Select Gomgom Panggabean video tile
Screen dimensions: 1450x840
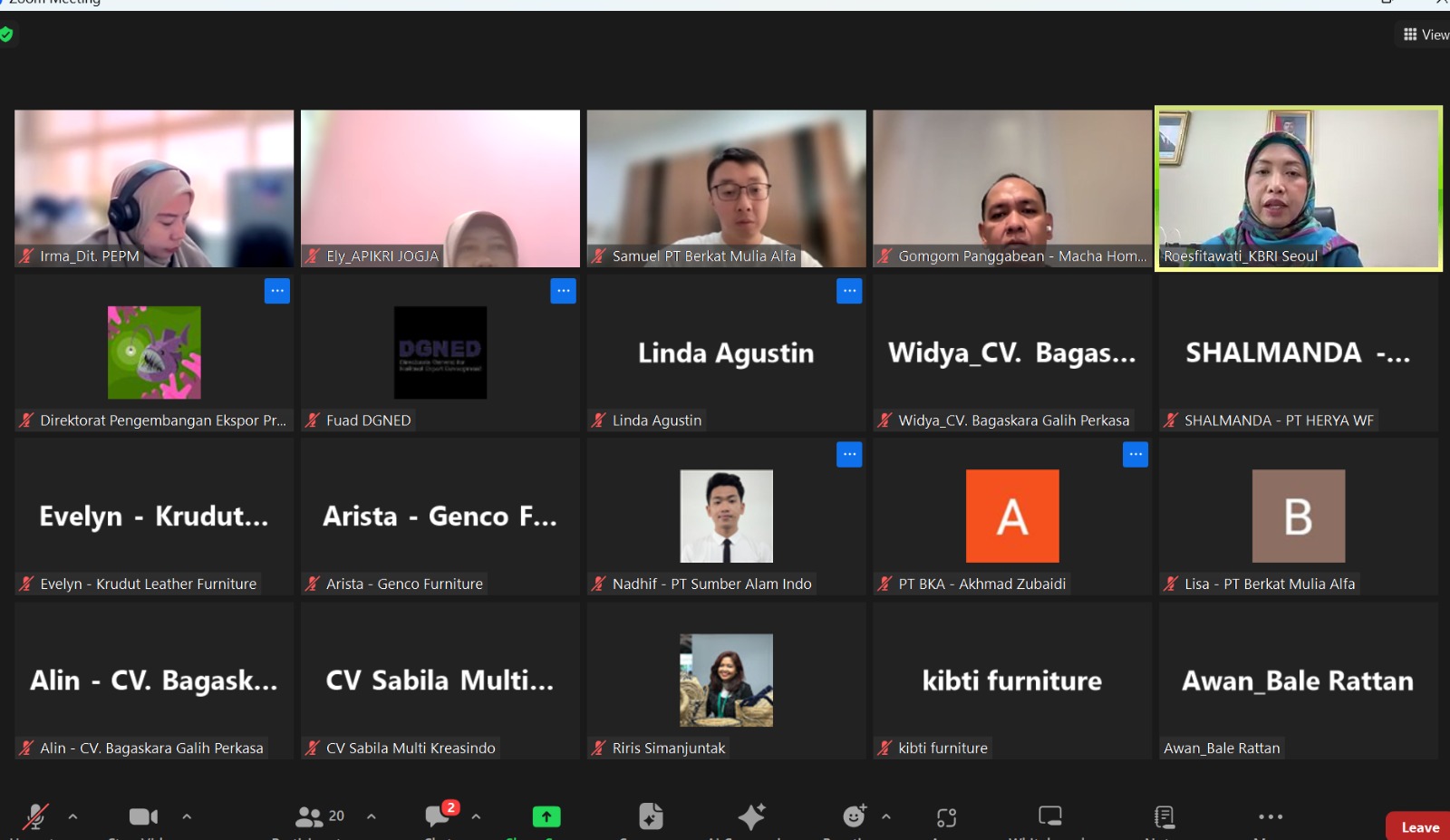point(1012,188)
